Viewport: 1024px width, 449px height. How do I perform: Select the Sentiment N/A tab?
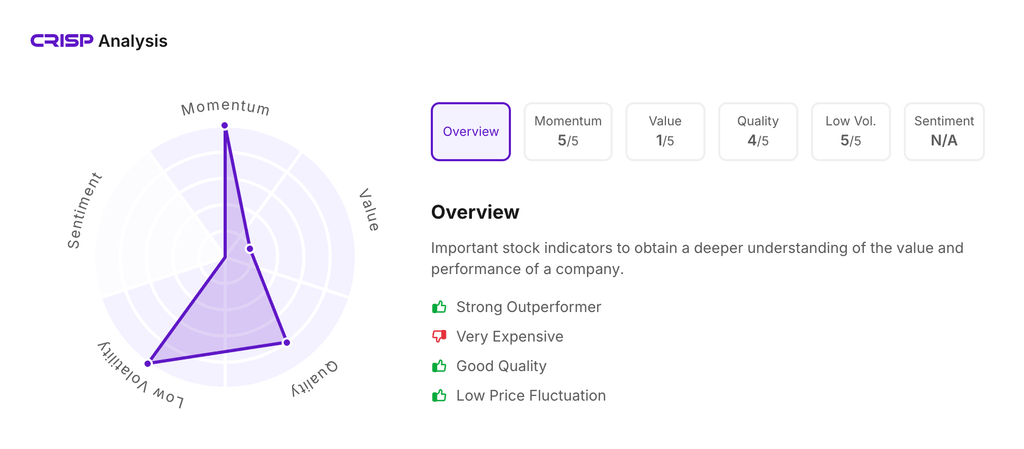(944, 131)
